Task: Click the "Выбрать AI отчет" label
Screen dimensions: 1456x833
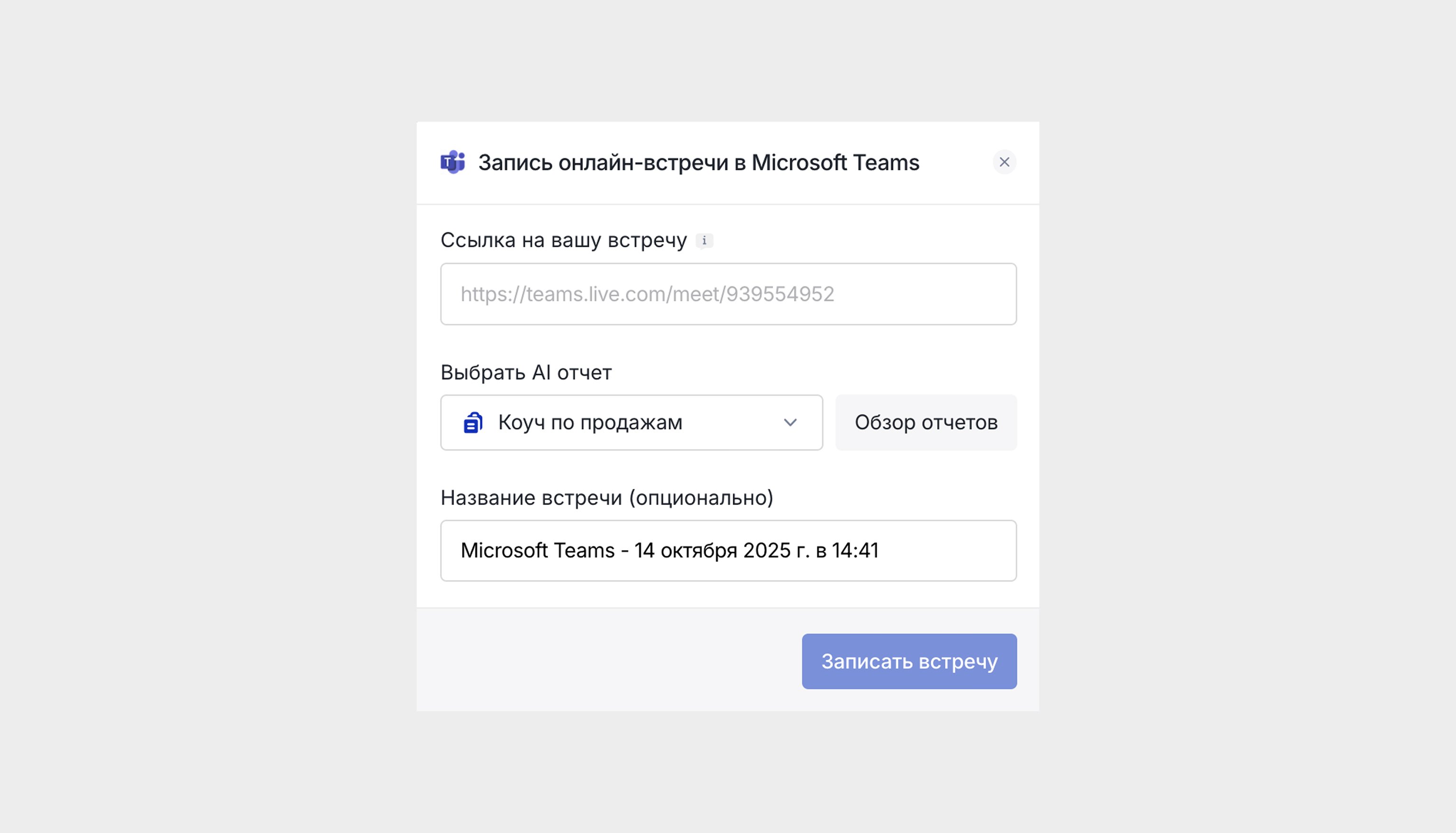Action: point(526,373)
